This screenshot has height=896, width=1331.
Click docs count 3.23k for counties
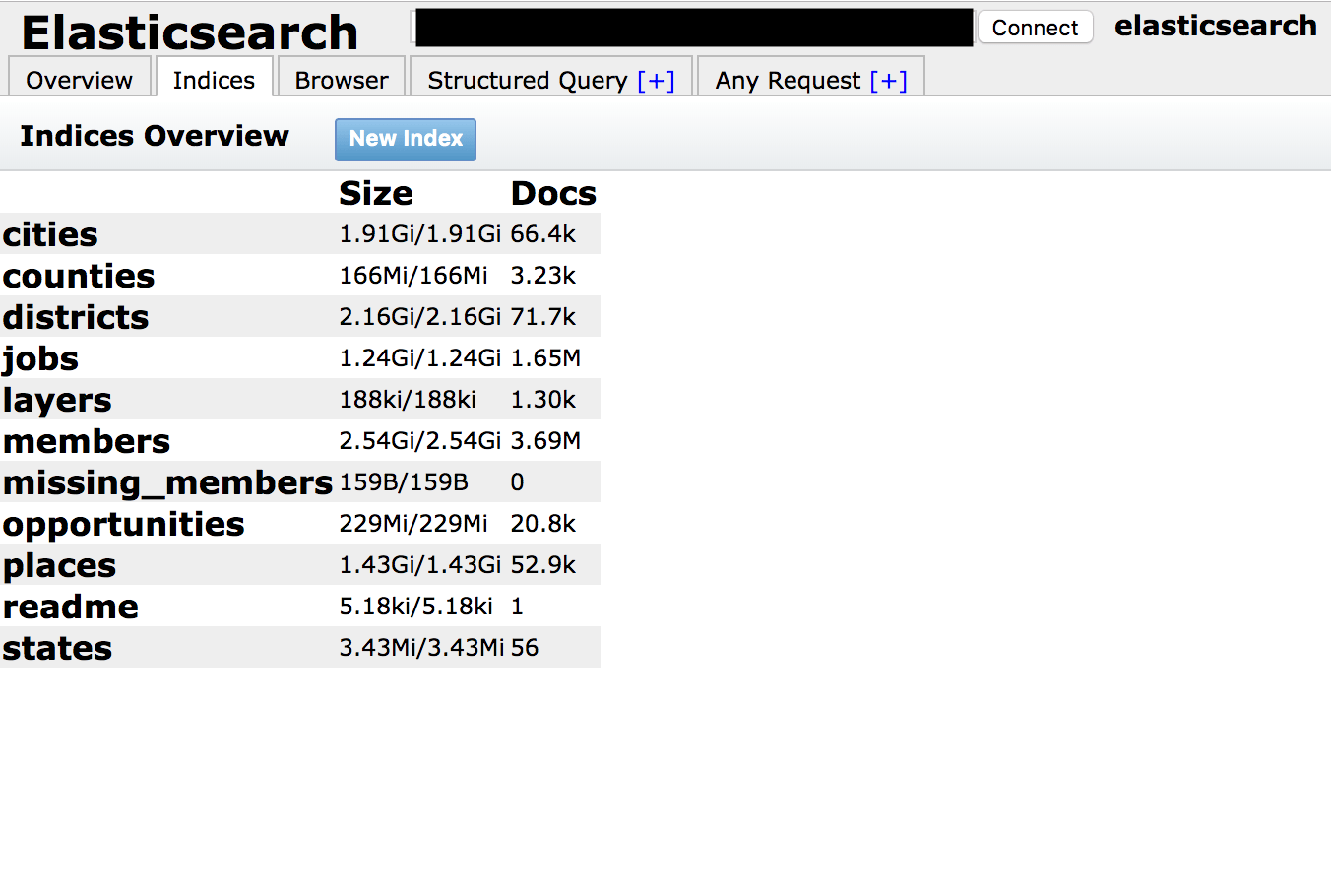[x=543, y=276]
